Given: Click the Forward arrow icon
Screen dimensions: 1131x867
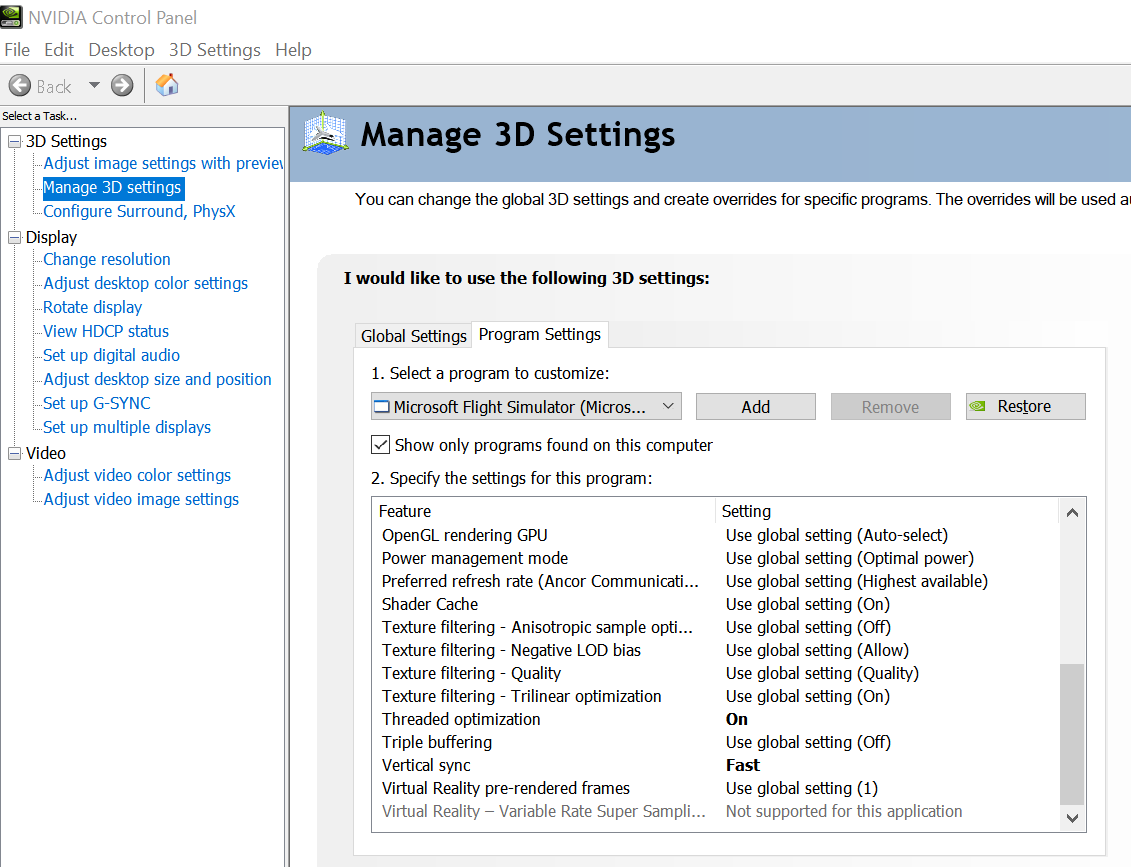Looking at the screenshot, I should [122, 86].
